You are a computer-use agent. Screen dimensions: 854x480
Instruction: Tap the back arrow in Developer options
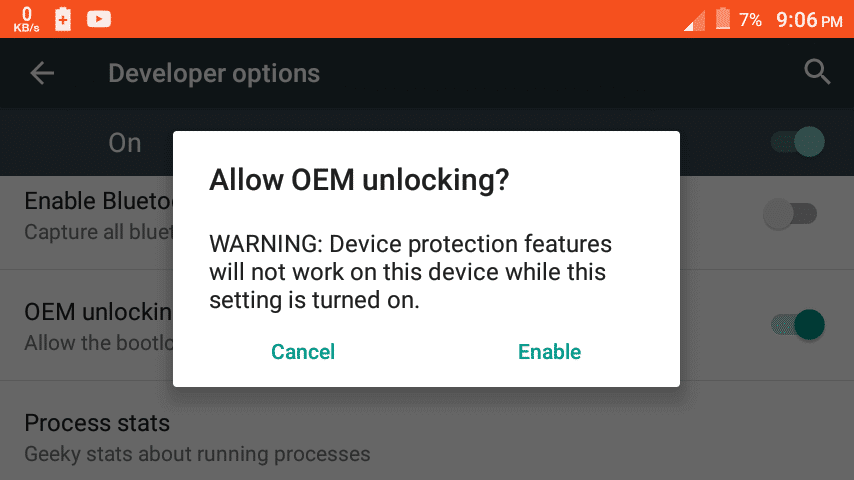[x=42, y=73]
